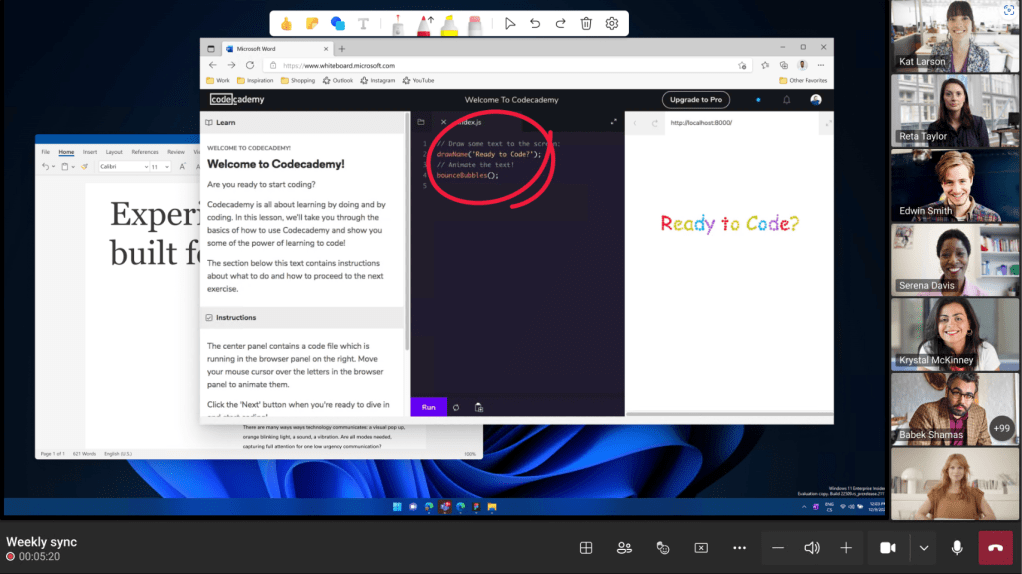The image size is (1022, 574).
Task: Select the Microsoft Word browser tab
Action: point(265,48)
